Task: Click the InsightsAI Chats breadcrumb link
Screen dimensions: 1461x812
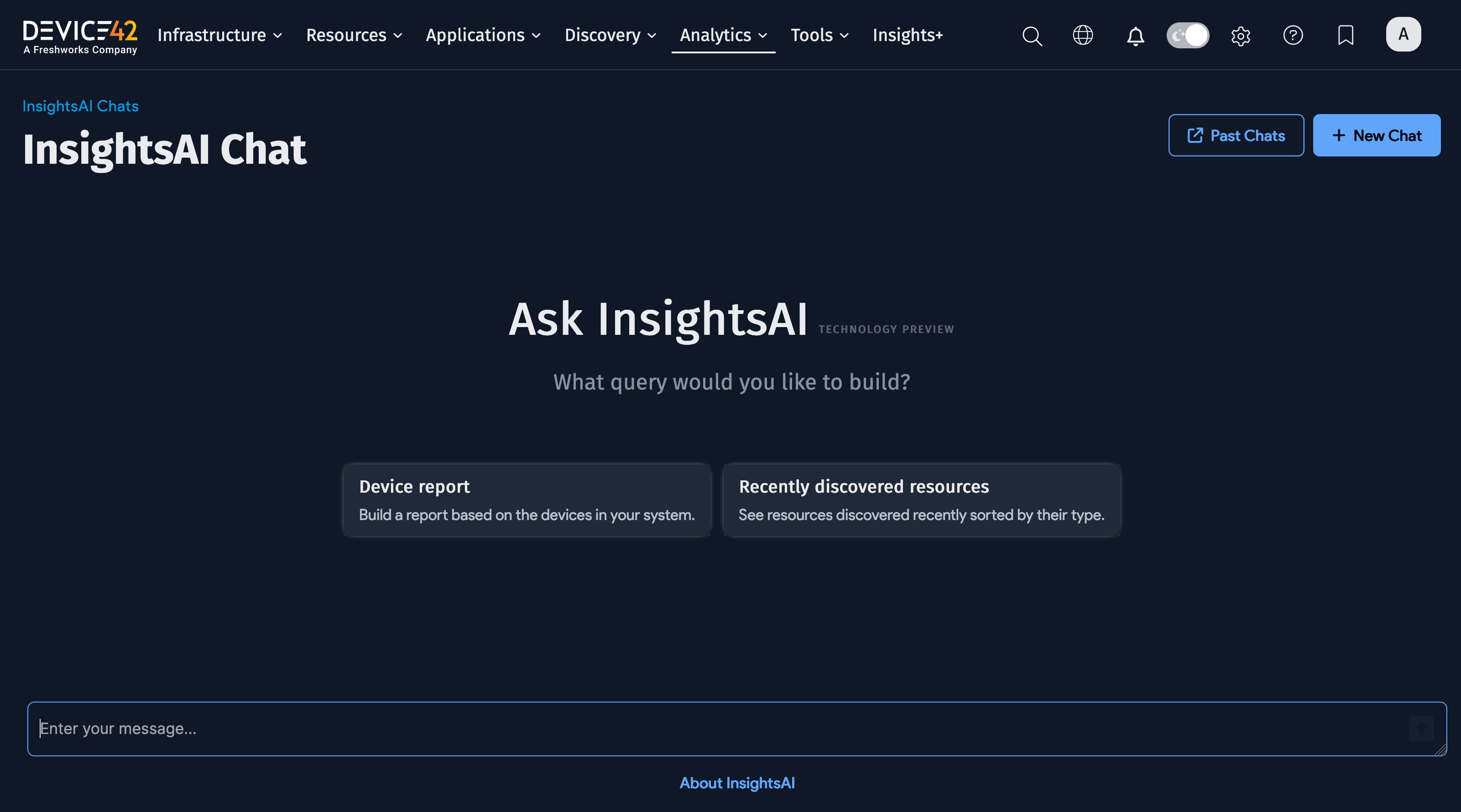Action: pyautogui.click(x=80, y=105)
